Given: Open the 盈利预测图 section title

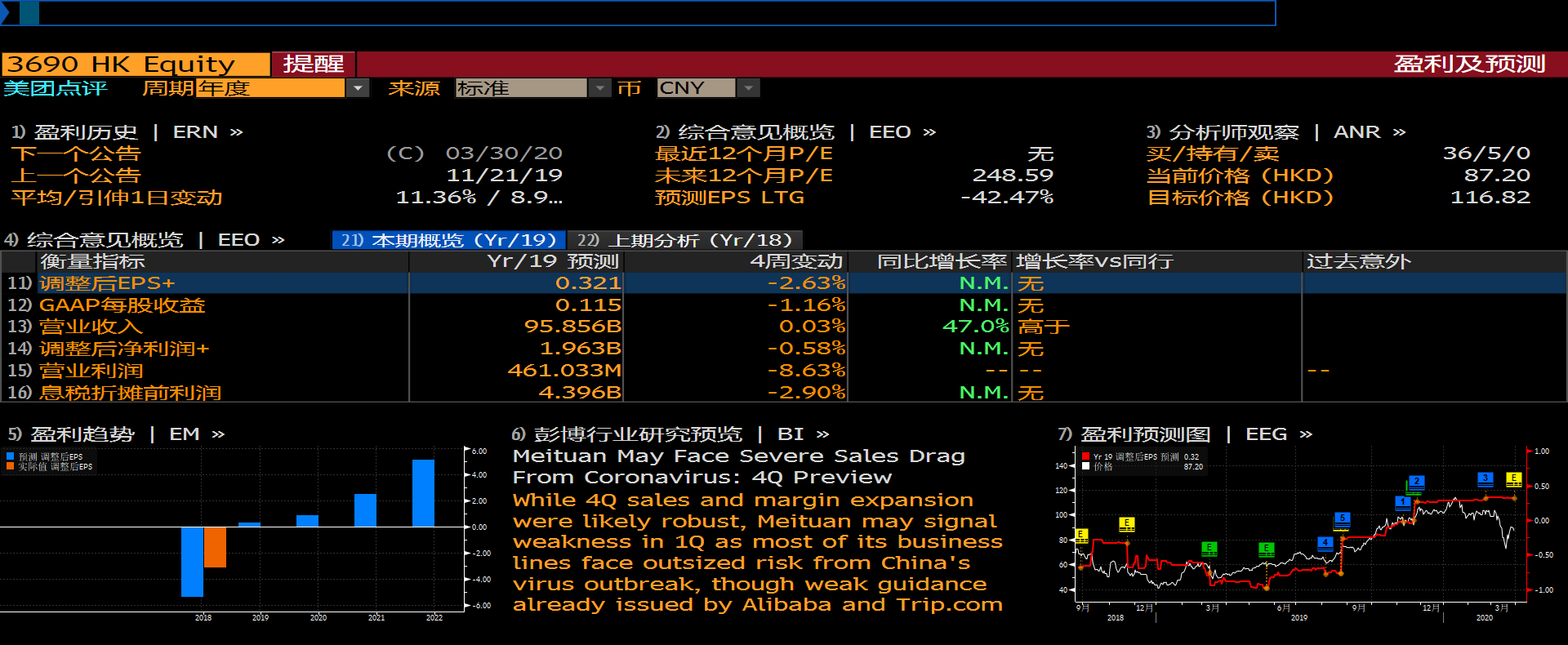Looking at the screenshot, I should point(1146,434).
